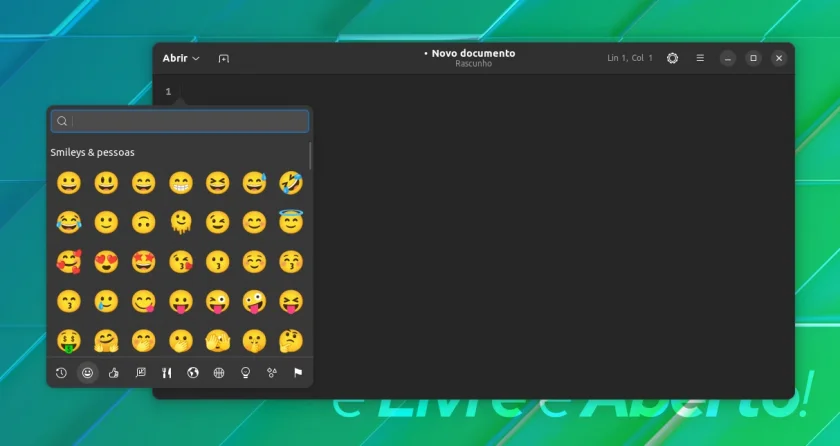The width and height of the screenshot is (840, 446).
Task: Open the Abrir dropdown menu
Action: tap(181, 58)
